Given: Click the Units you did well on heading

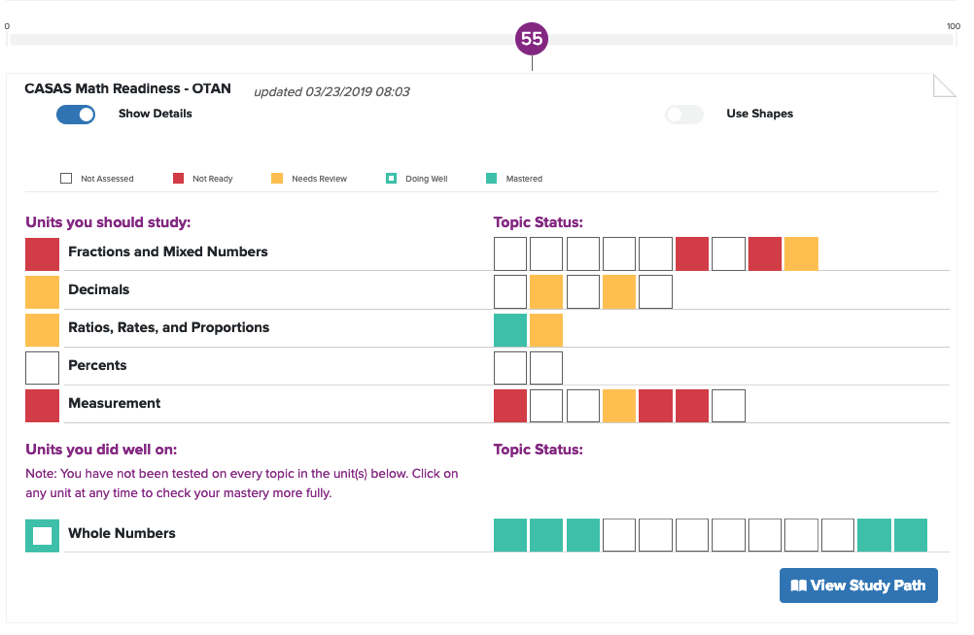Looking at the screenshot, I should coord(101,449).
